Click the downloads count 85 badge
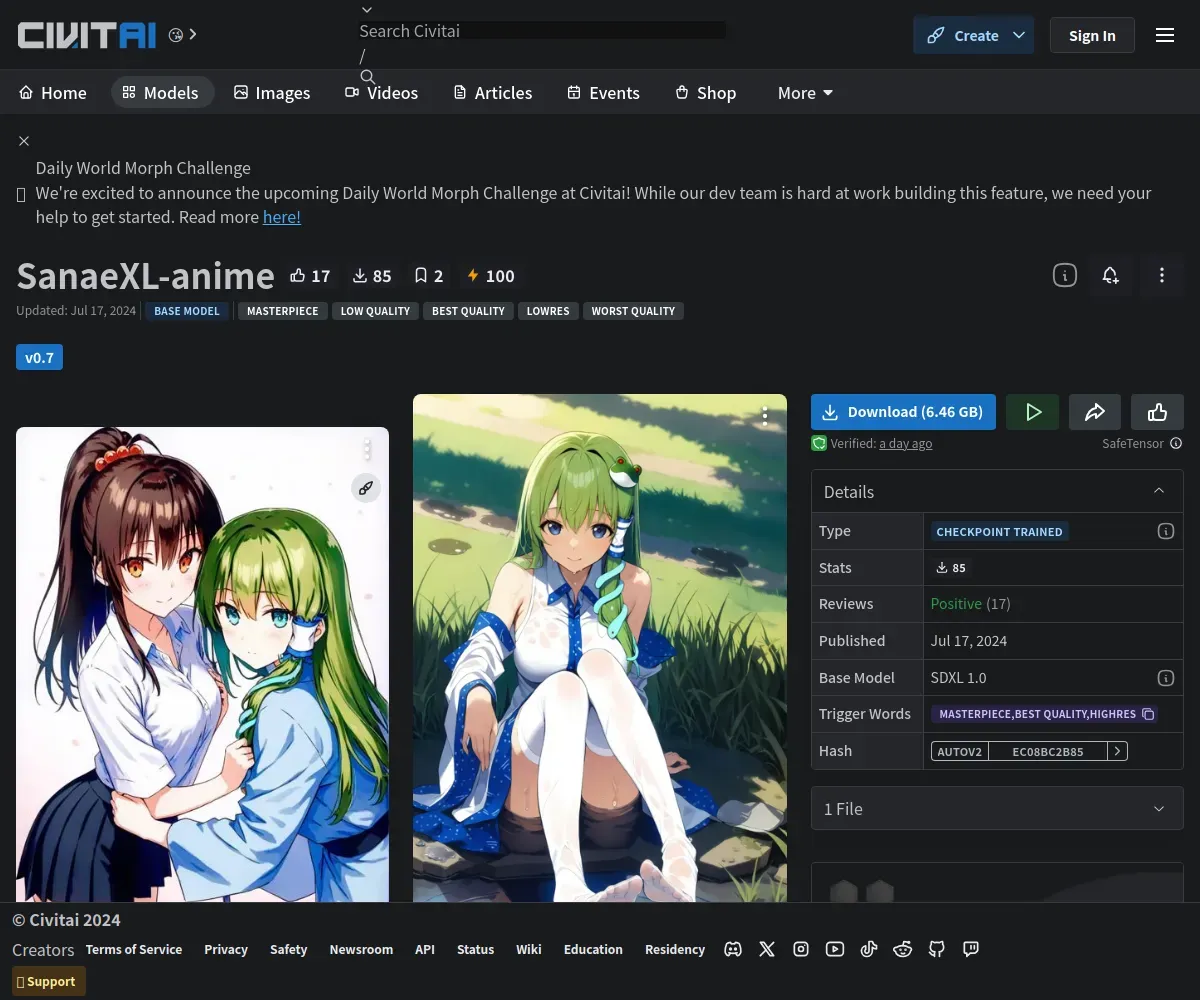The height and width of the screenshot is (1000, 1200). pyautogui.click(x=372, y=276)
